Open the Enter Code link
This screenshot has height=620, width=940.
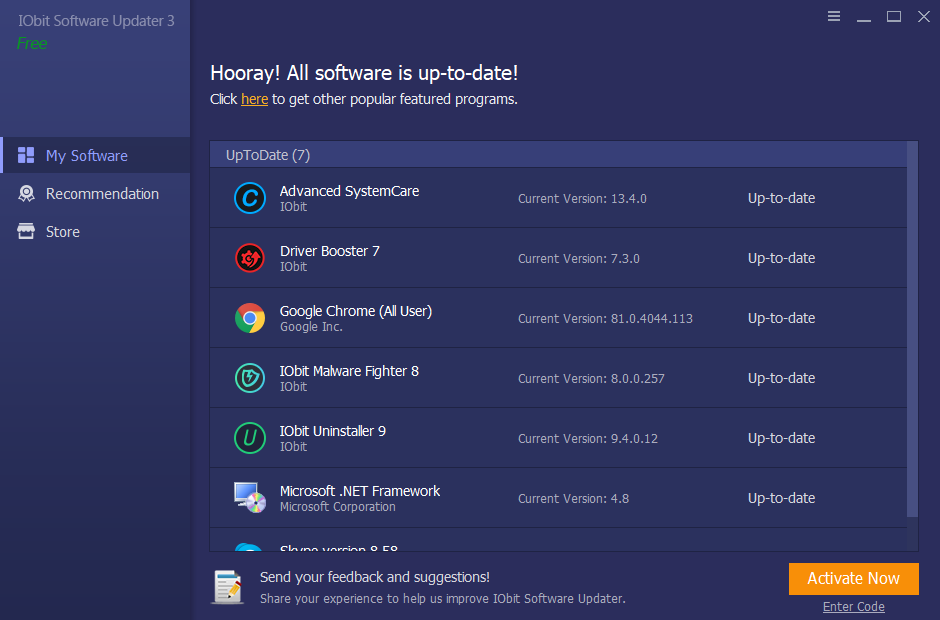(x=854, y=607)
